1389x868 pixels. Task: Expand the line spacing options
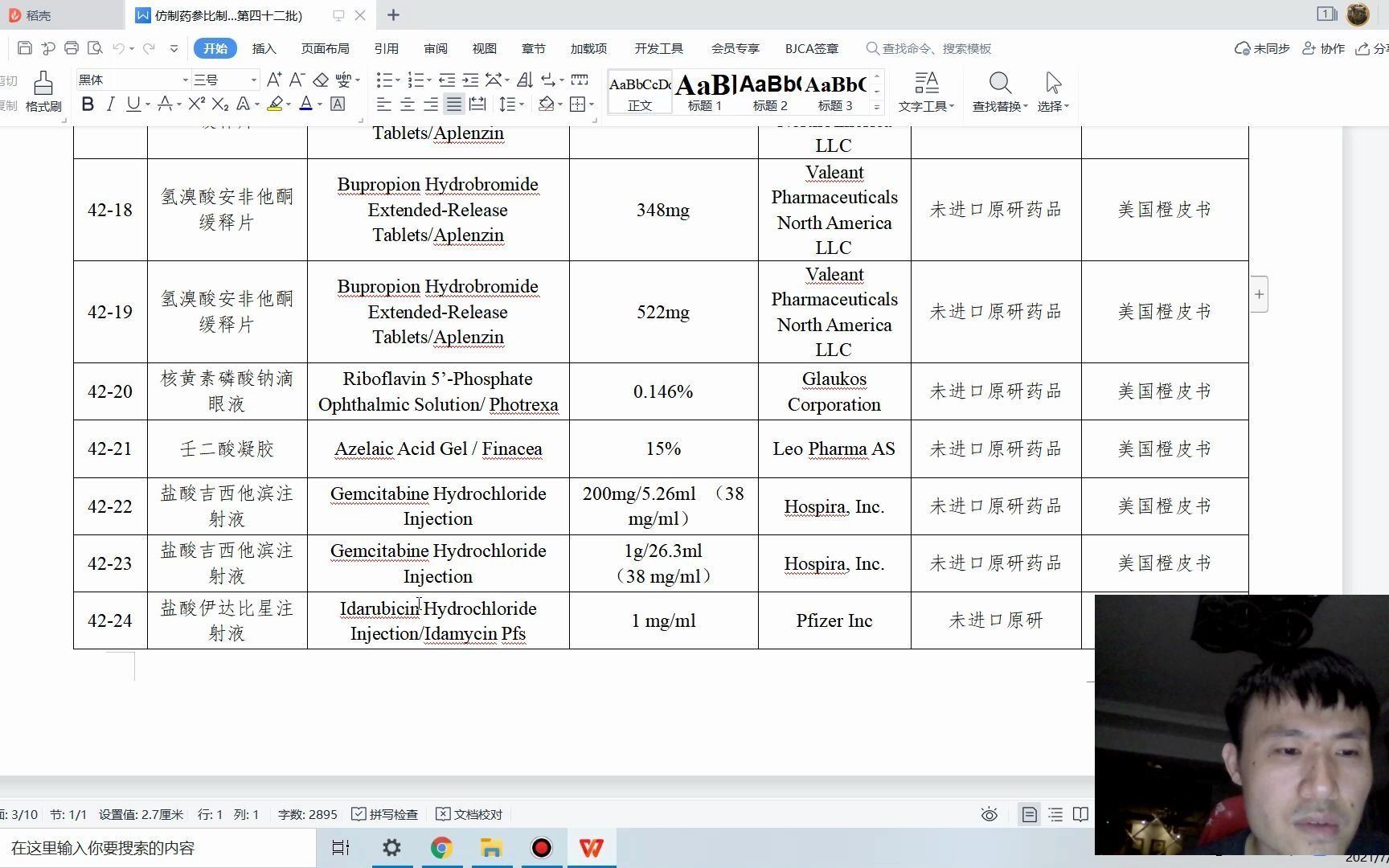click(x=522, y=104)
